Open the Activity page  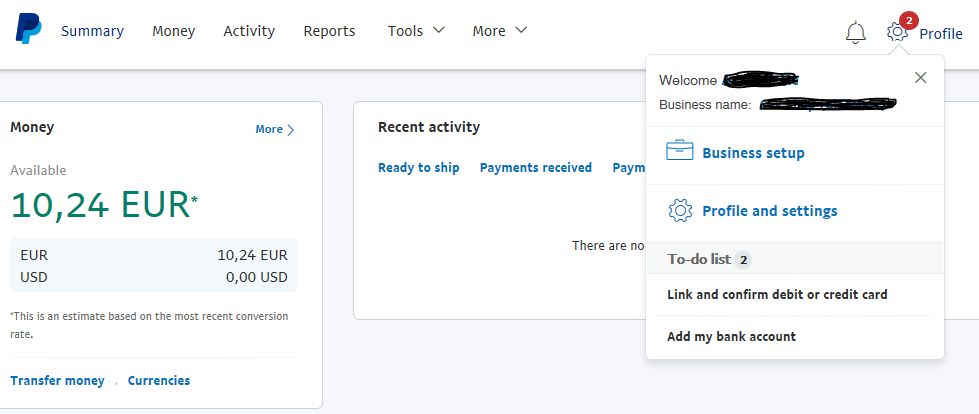(x=249, y=31)
